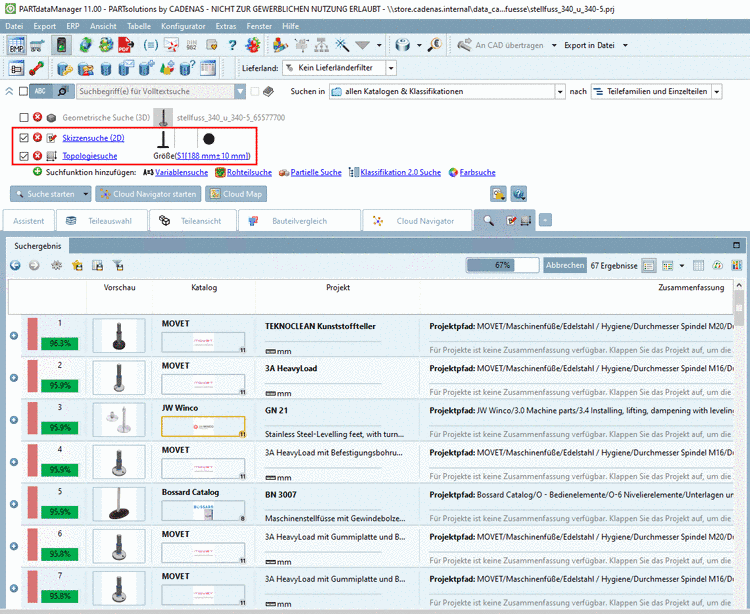Image resolution: width=750 pixels, height=614 pixels.
Task: Open the Suche starten dropdown arrow
Action: click(x=86, y=194)
